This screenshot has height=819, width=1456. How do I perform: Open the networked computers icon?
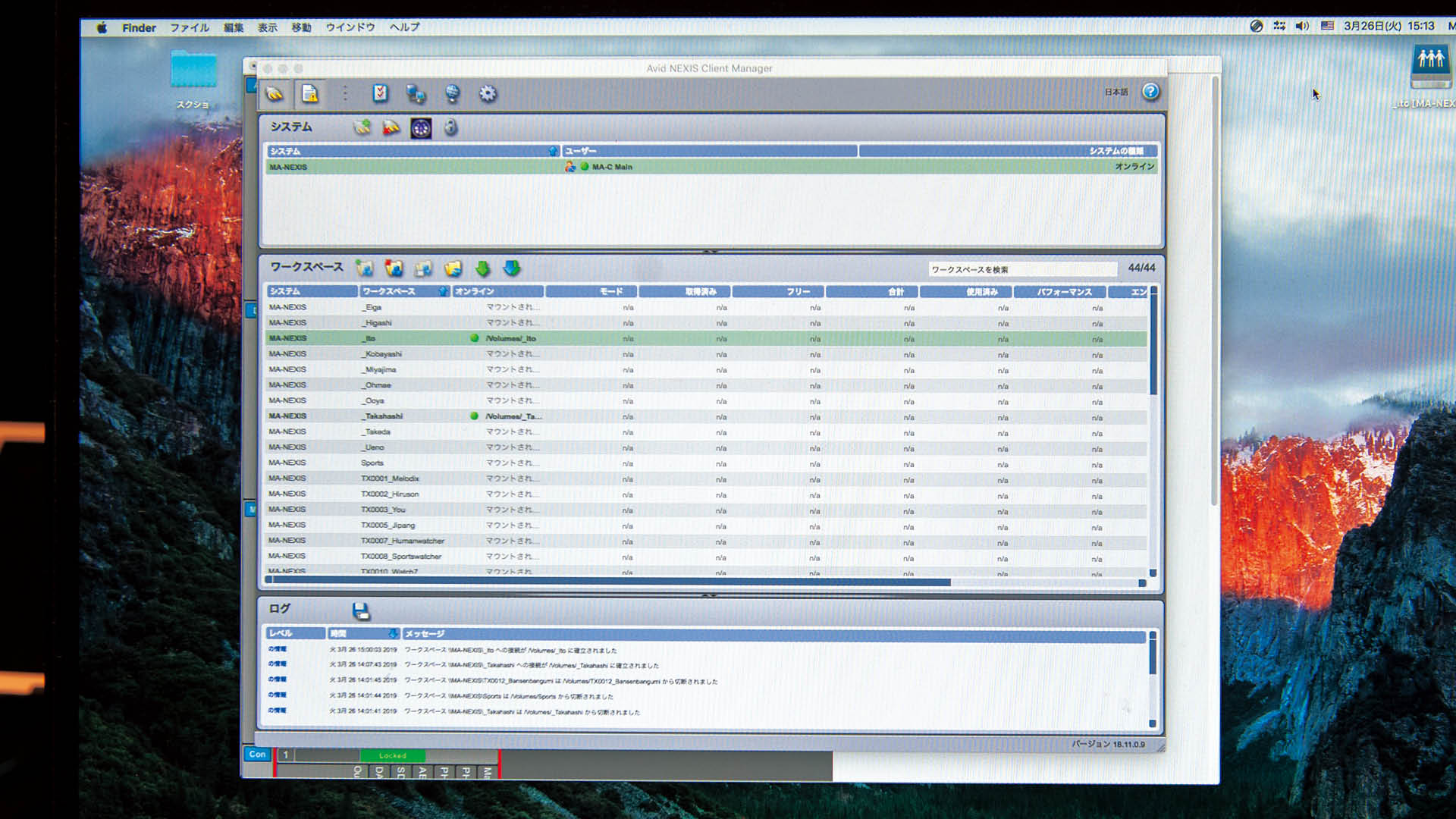(x=416, y=94)
